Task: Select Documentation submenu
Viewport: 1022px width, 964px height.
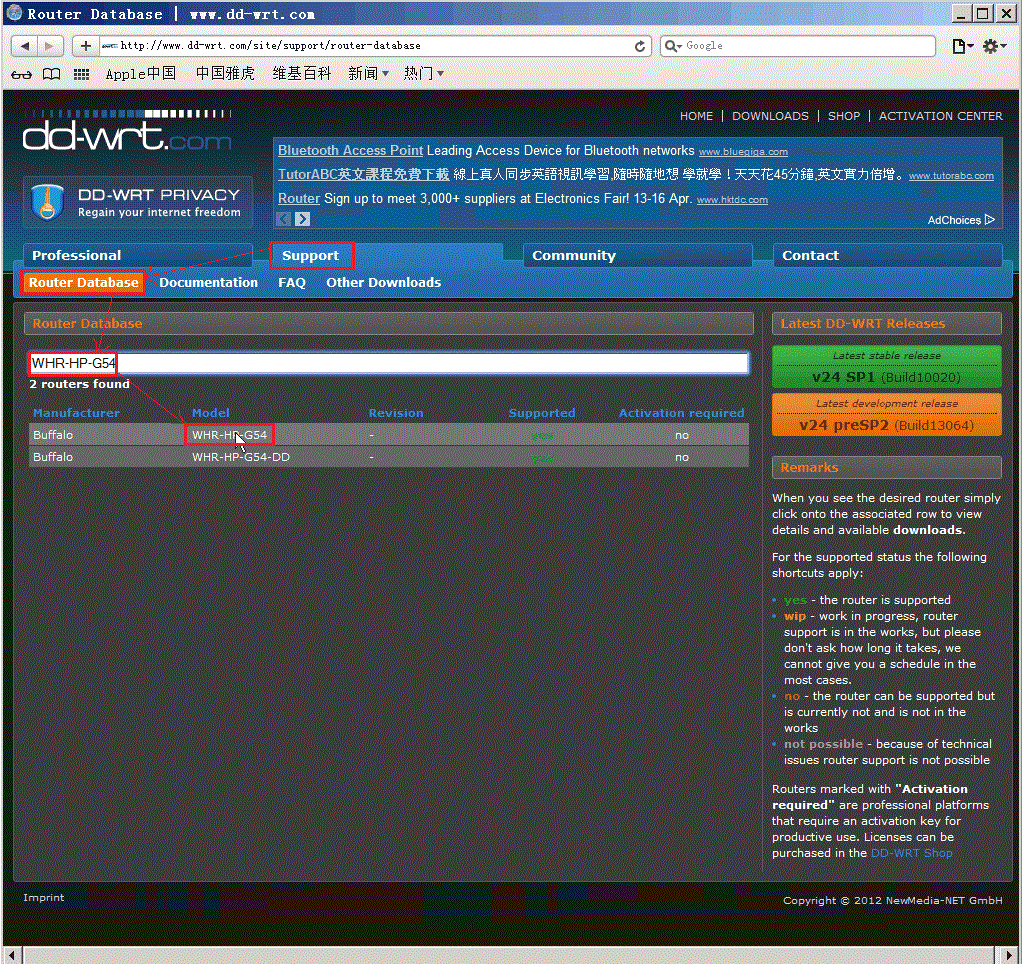Action: click(209, 282)
